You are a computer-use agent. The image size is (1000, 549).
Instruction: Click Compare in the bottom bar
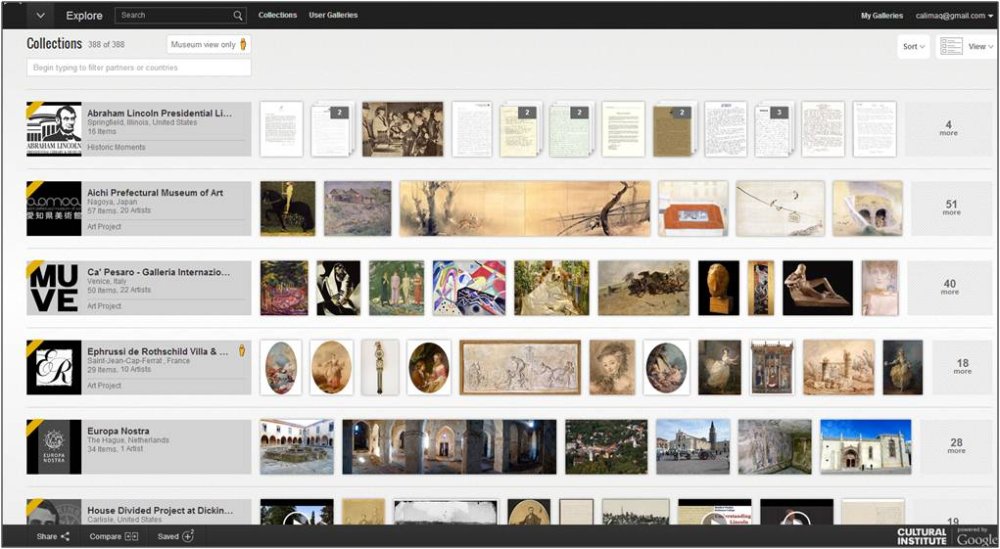tap(105, 537)
